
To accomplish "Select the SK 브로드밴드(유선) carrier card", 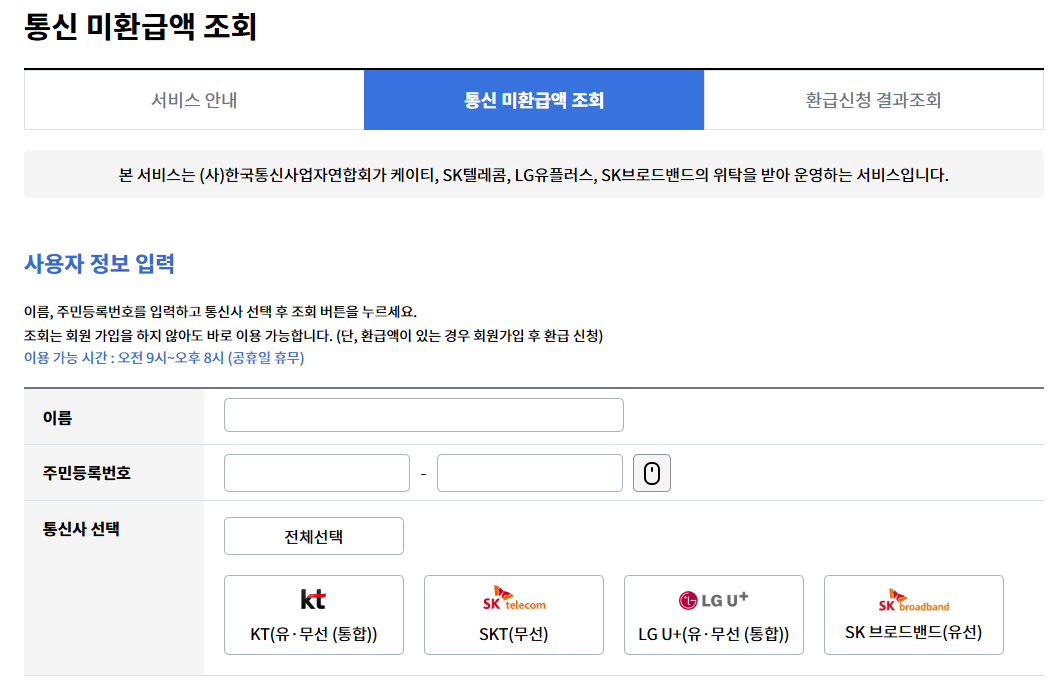I will (x=913, y=614).
